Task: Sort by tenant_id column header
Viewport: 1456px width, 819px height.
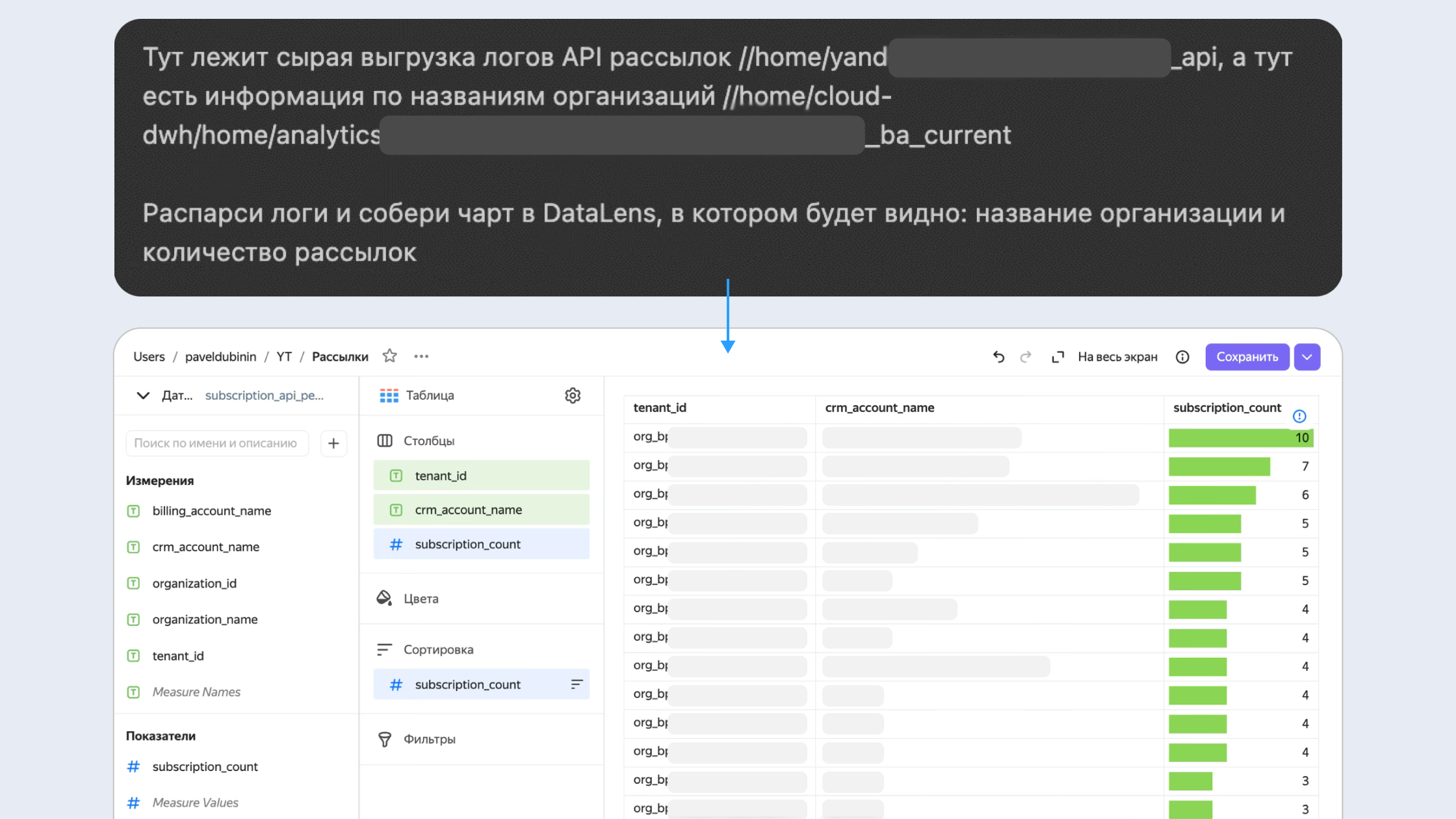Action: [x=660, y=408]
